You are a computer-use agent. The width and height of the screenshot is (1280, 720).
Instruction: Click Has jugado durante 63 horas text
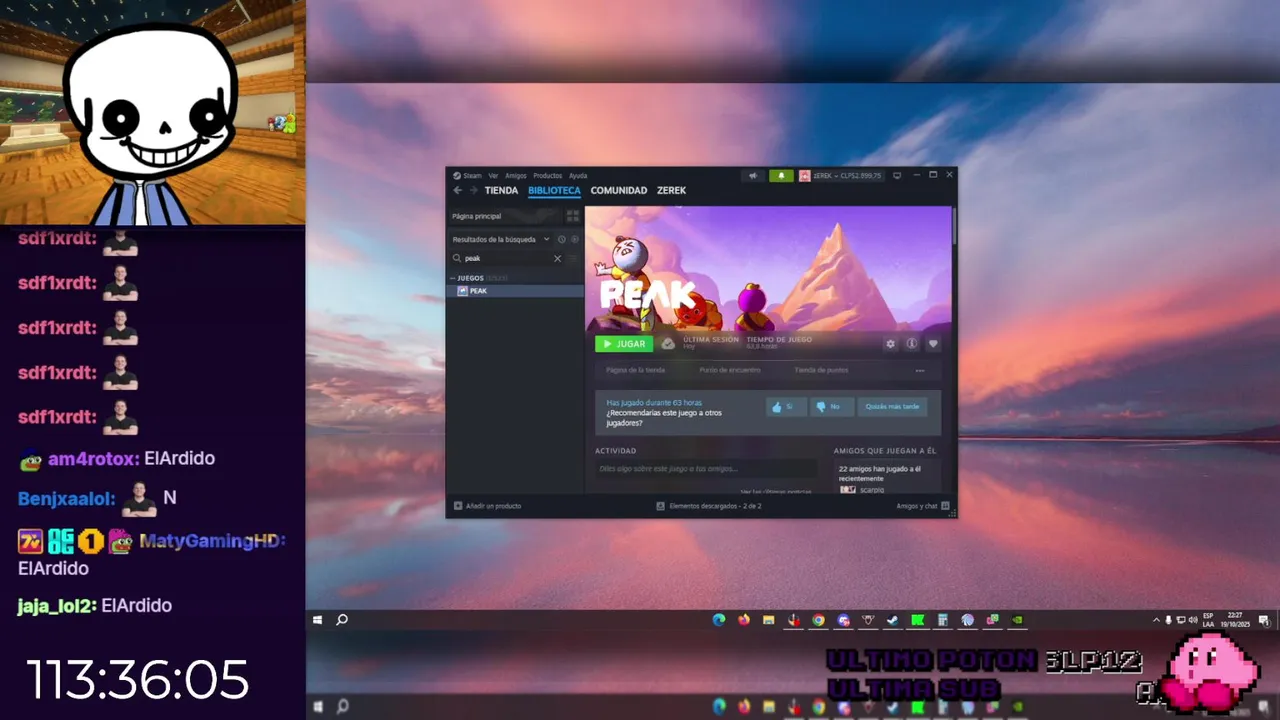[x=654, y=402]
